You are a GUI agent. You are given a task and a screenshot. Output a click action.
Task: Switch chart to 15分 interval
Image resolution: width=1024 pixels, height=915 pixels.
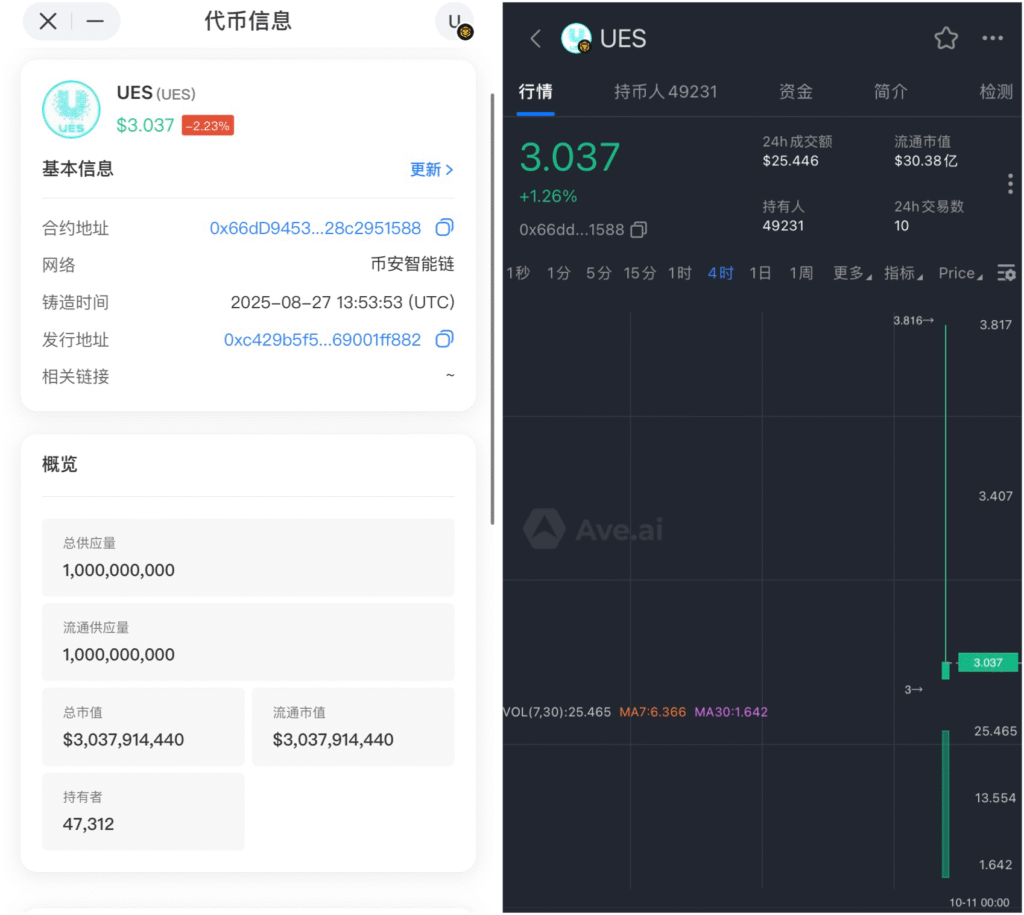pos(639,273)
